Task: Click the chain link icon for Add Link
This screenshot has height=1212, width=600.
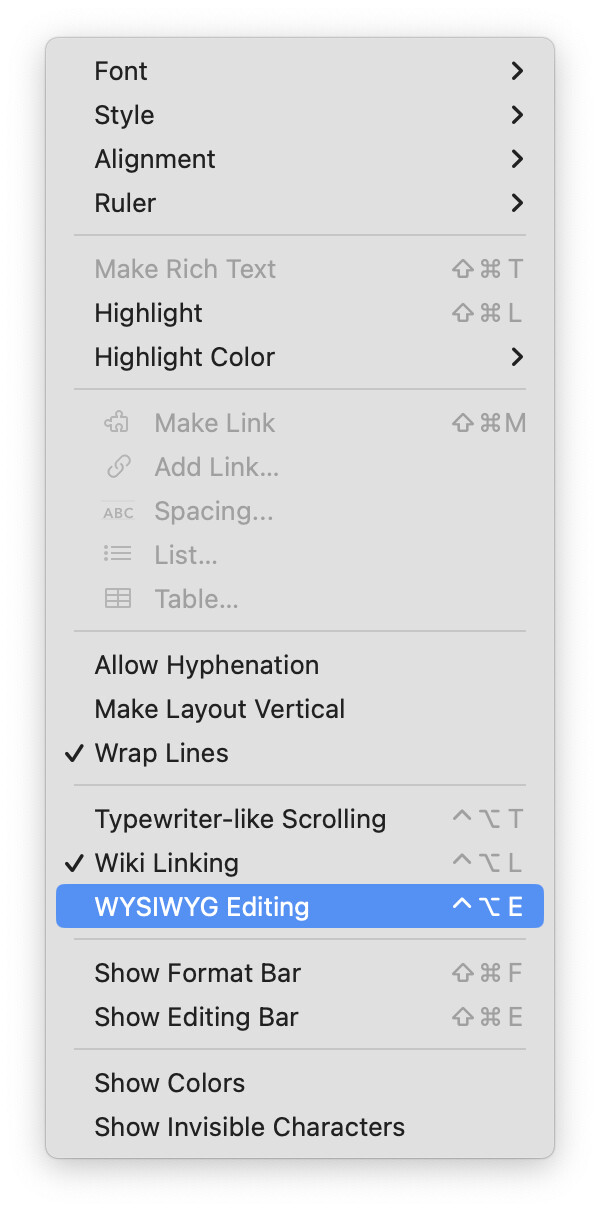Action: 117,467
